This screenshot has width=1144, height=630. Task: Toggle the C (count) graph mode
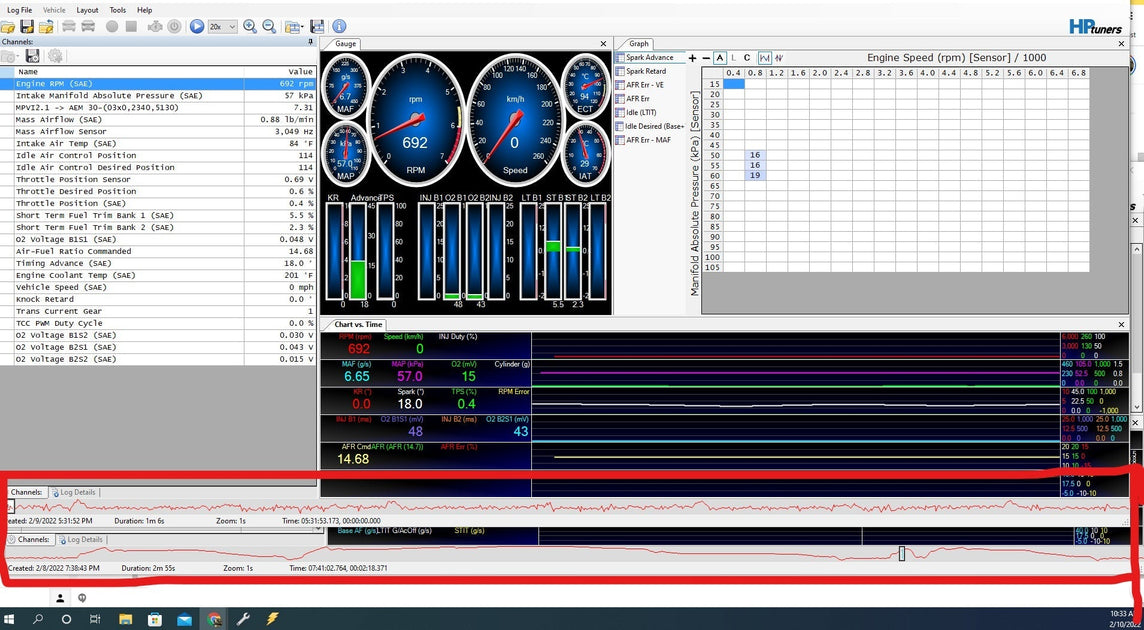coord(747,58)
